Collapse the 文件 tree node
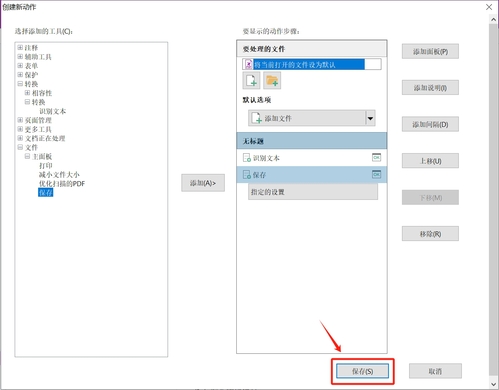The image size is (499, 390). [20, 147]
